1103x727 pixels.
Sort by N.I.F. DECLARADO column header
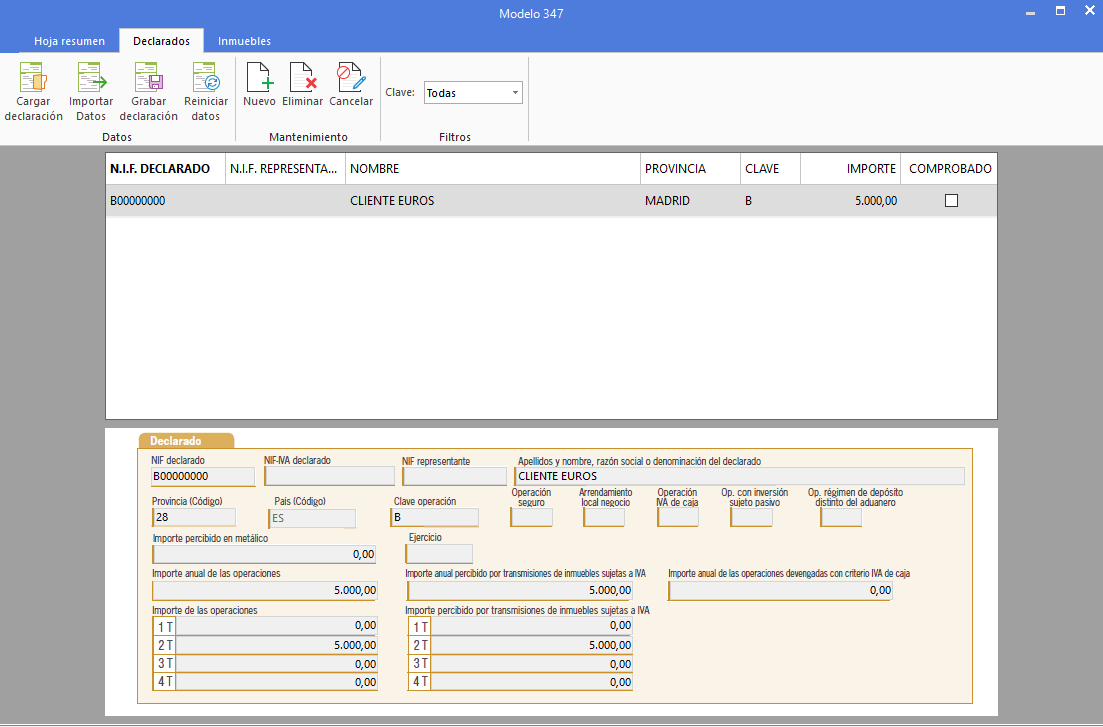[165, 169]
